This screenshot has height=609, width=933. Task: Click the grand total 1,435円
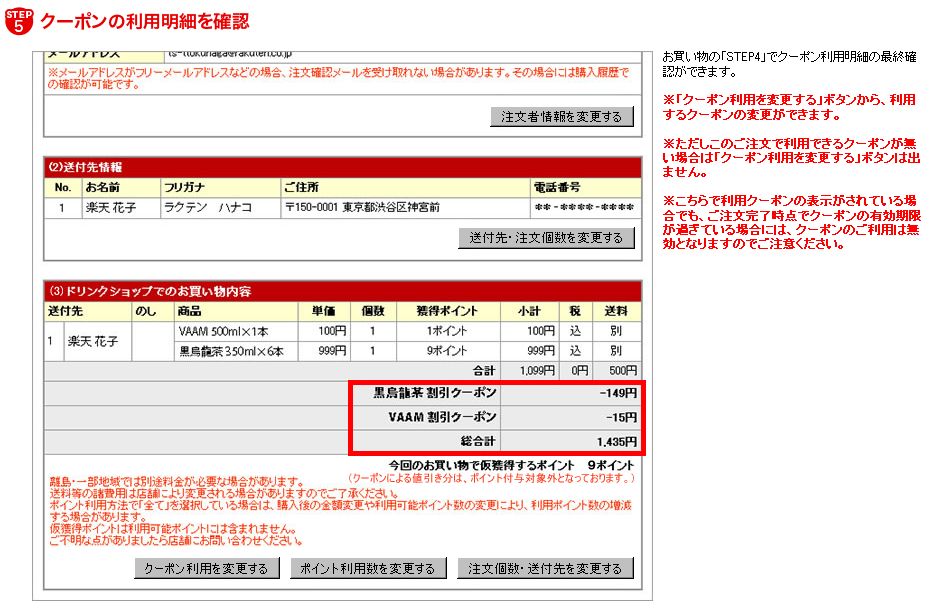click(x=617, y=442)
